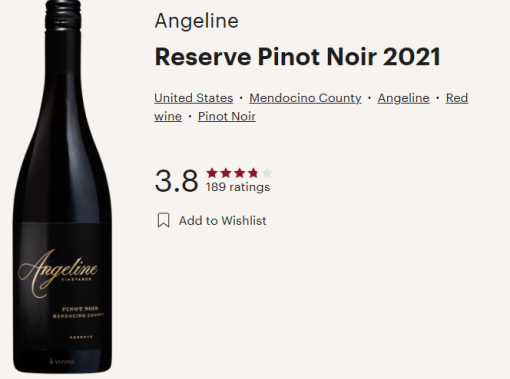510x379 pixels.
Task: Click the 3.8 average rating score
Action: pos(176,181)
